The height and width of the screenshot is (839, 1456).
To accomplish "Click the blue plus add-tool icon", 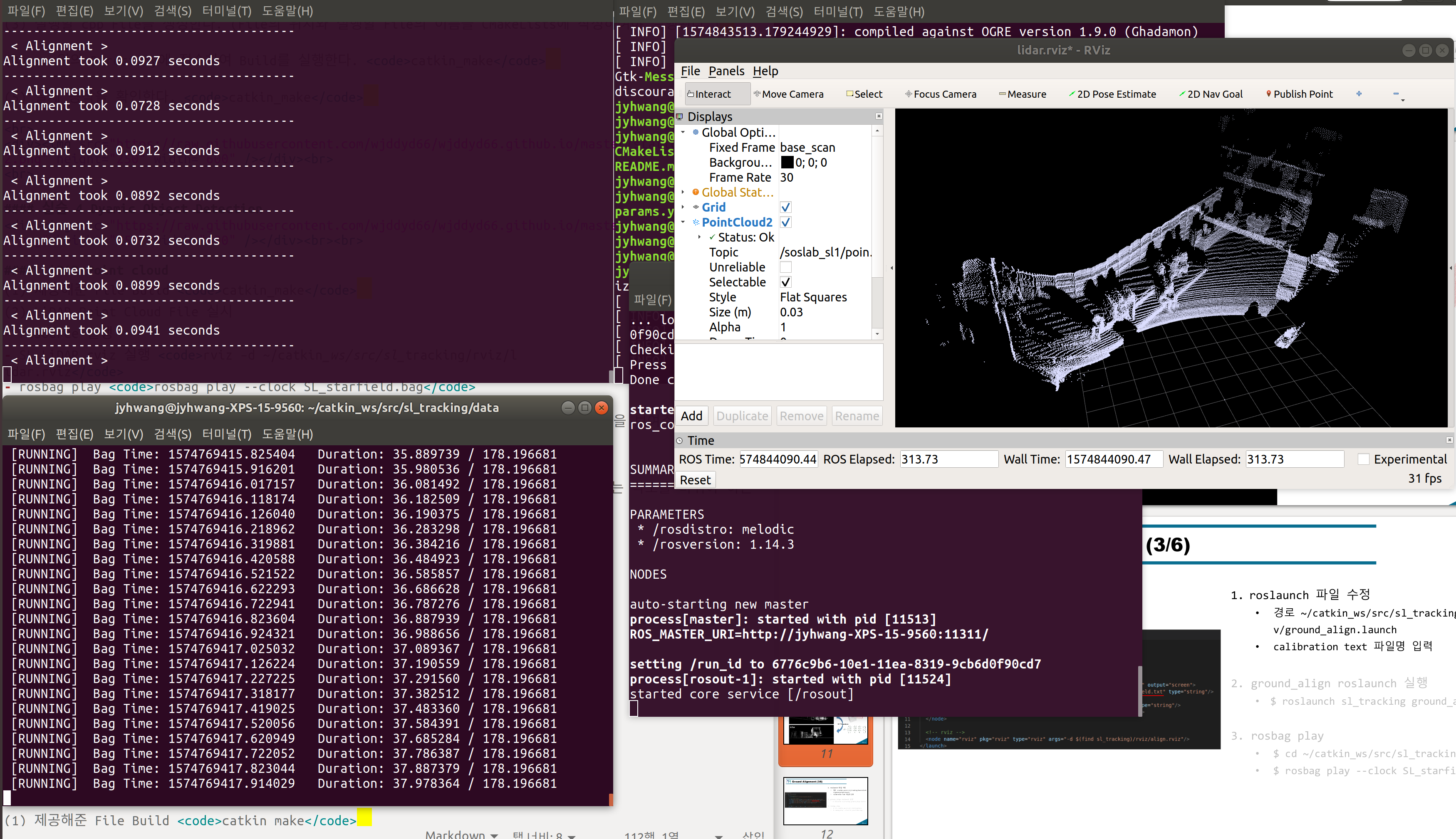I will point(1359,94).
